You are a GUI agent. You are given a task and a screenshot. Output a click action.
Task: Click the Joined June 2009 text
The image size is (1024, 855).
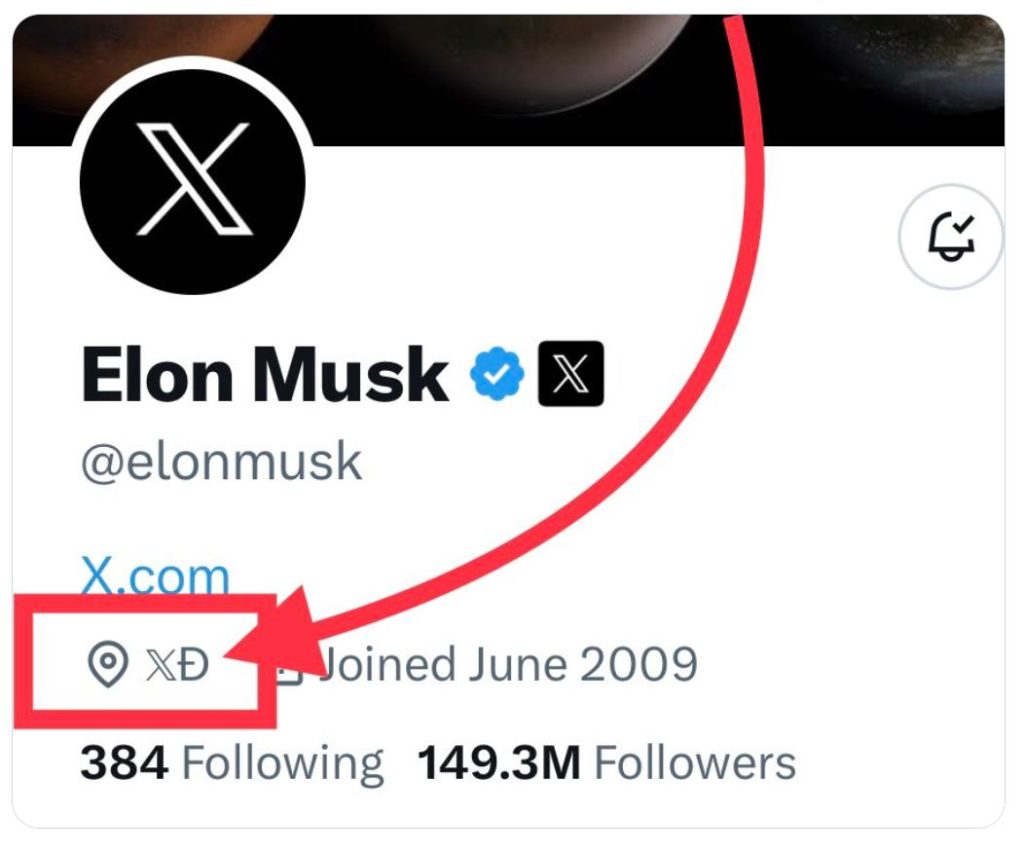[x=507, y=664]
